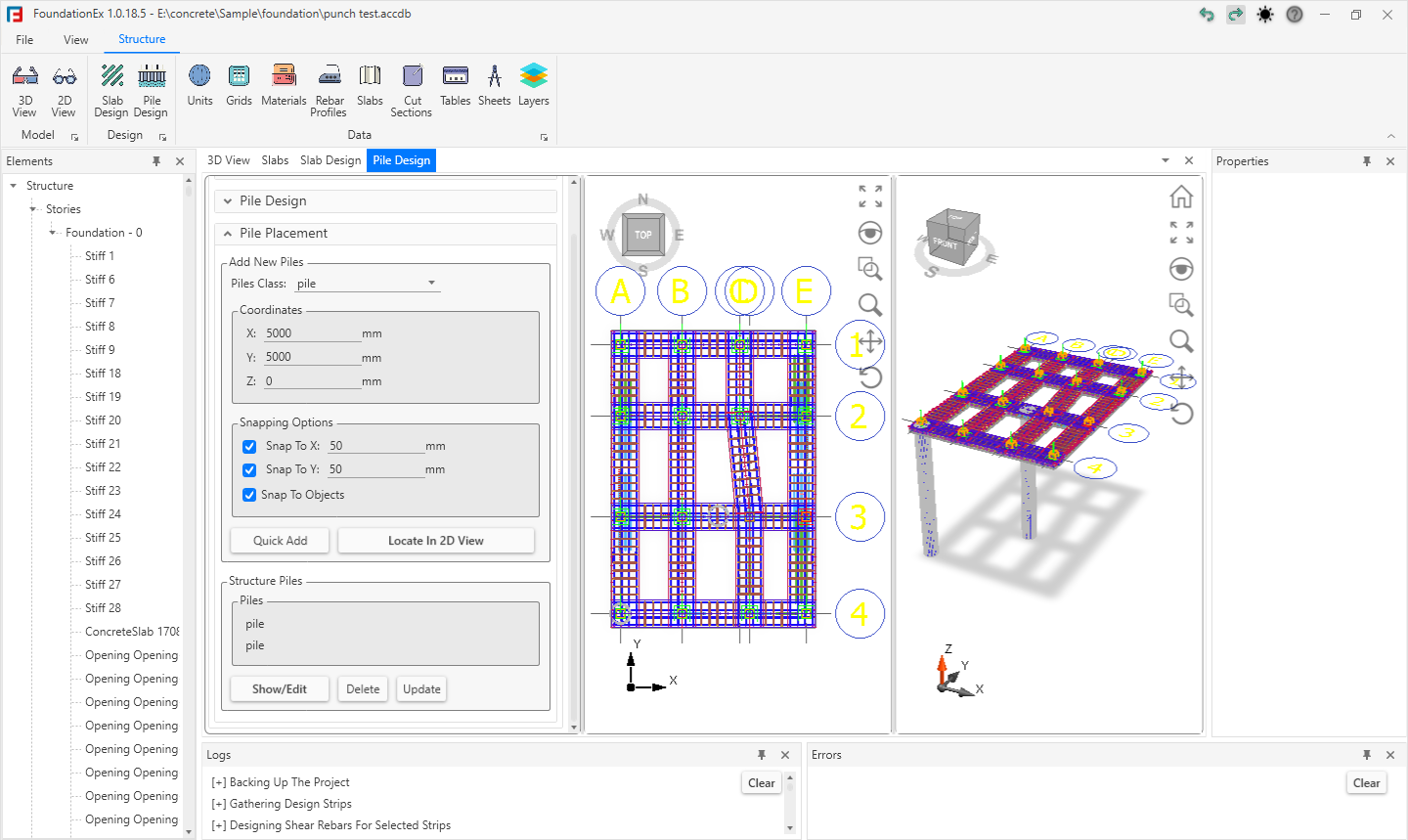Open the Pile Design ribbon tool
The image size is (1408, 840).
pyautogui.click(x=152, y=89)
